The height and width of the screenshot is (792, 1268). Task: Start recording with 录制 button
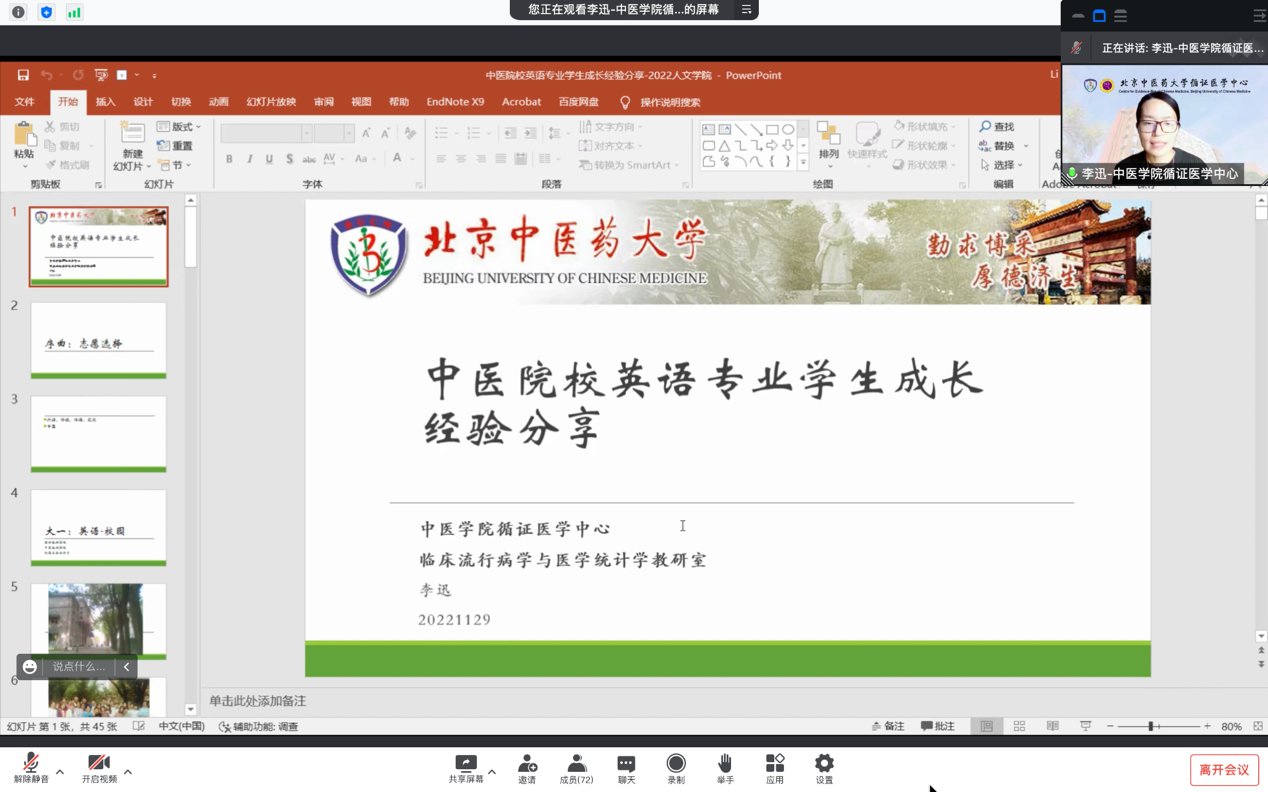[676, 768]
